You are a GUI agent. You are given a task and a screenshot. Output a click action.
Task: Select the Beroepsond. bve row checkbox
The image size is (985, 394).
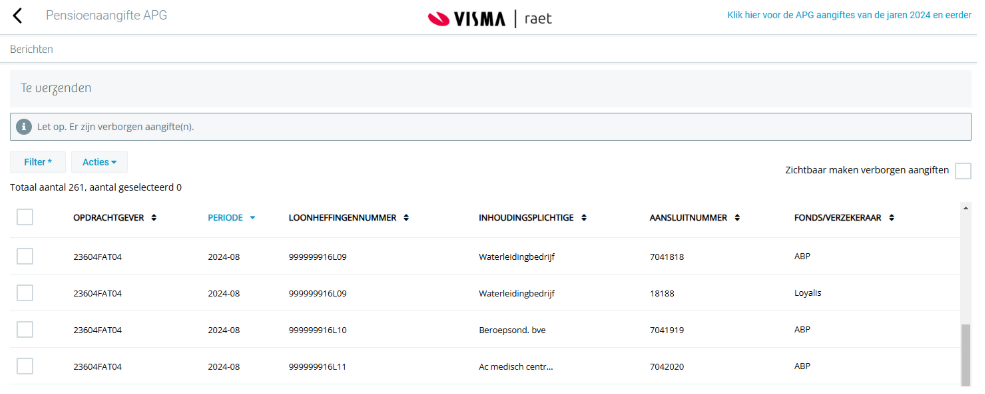coord(24,329)
